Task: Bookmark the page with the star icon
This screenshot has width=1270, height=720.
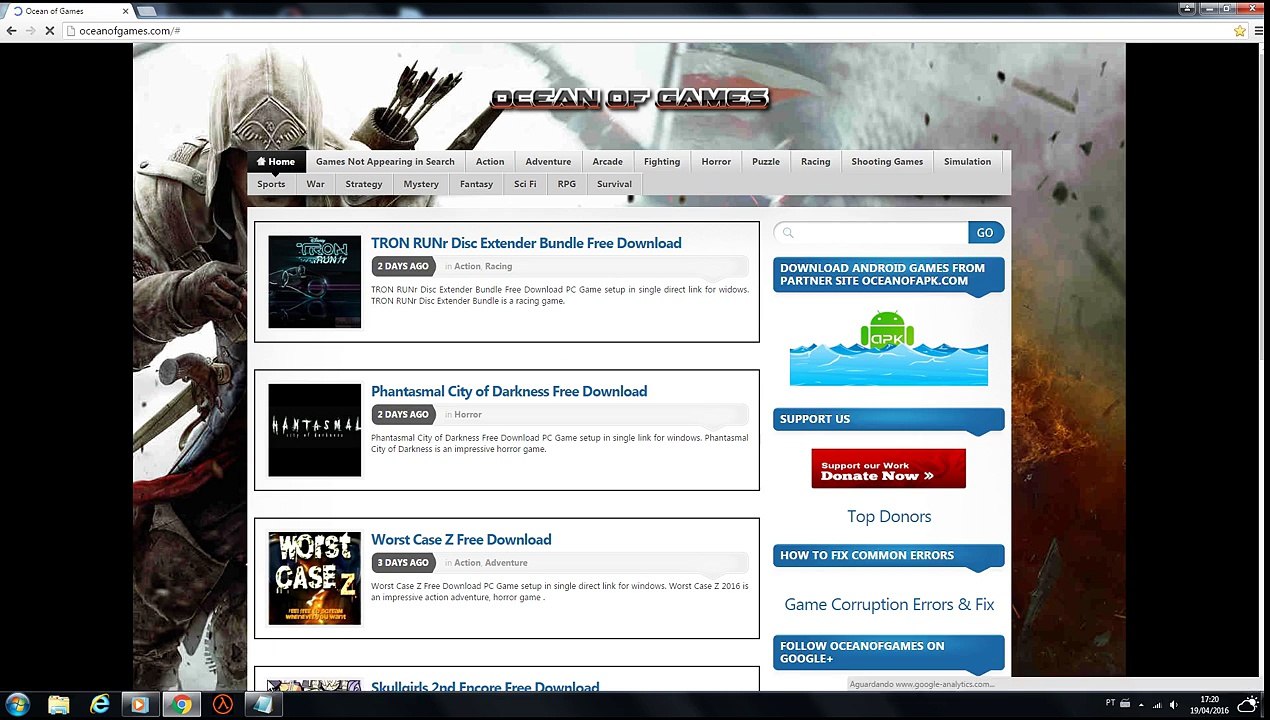Action: click(1240, 31)
